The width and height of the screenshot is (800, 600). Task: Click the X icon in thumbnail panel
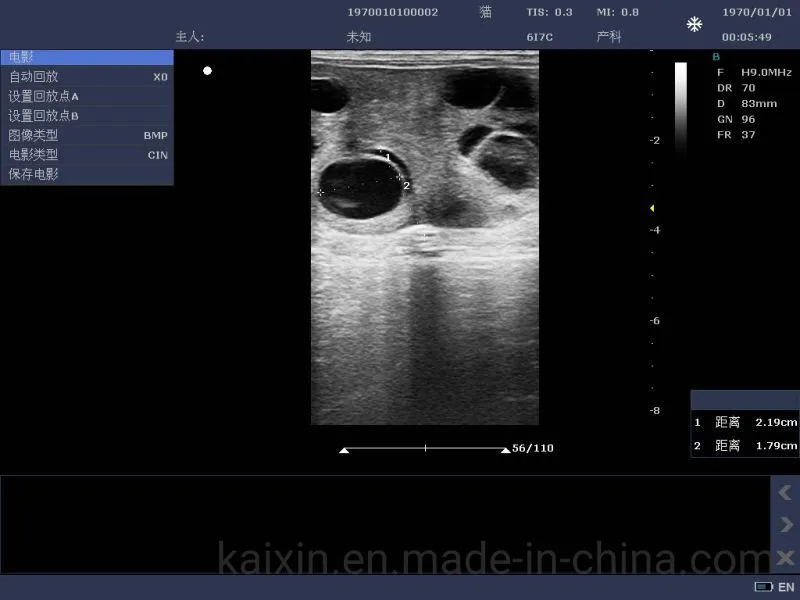coord(785,557)
